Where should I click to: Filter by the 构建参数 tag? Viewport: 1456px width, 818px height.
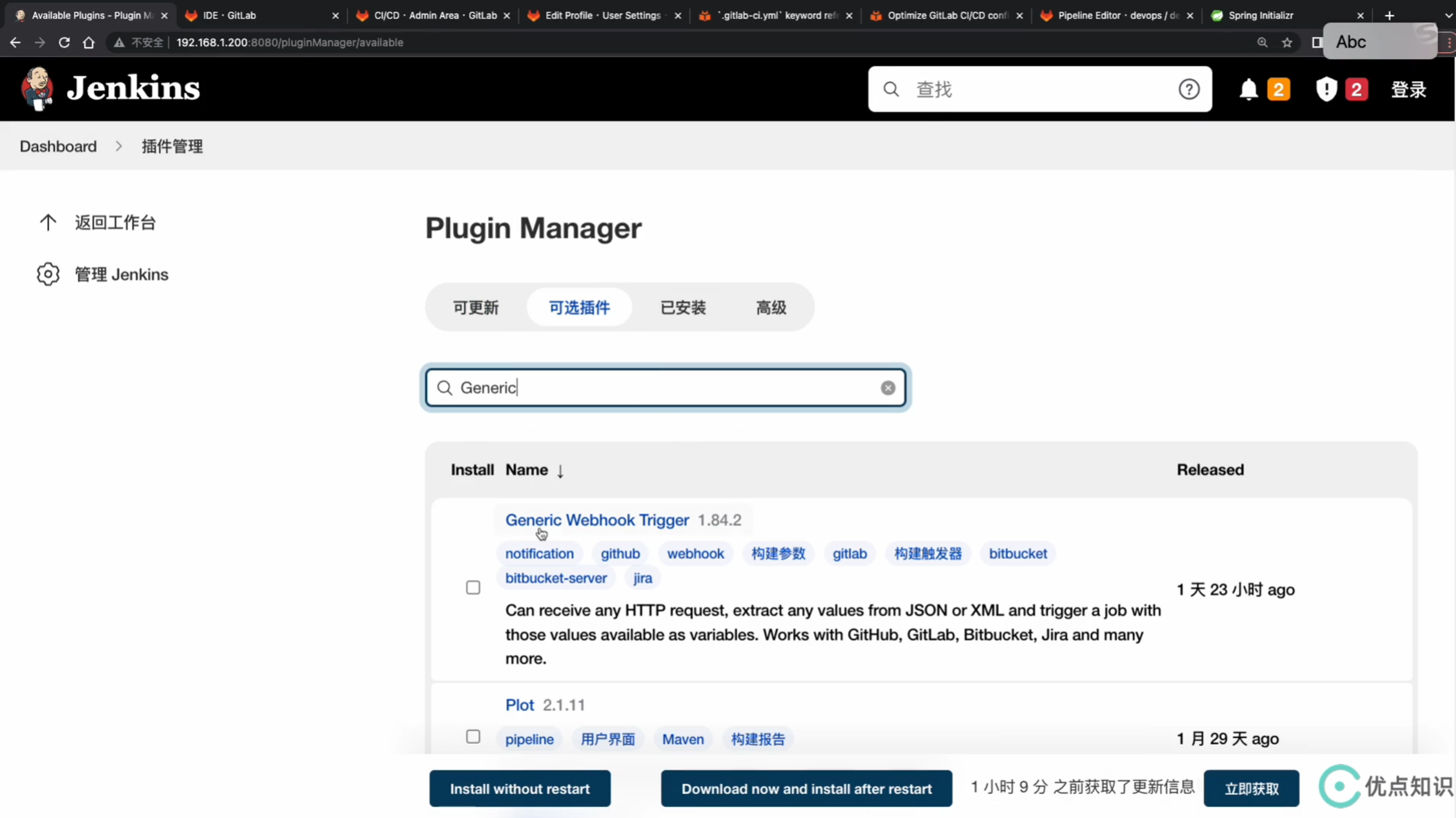778,554
